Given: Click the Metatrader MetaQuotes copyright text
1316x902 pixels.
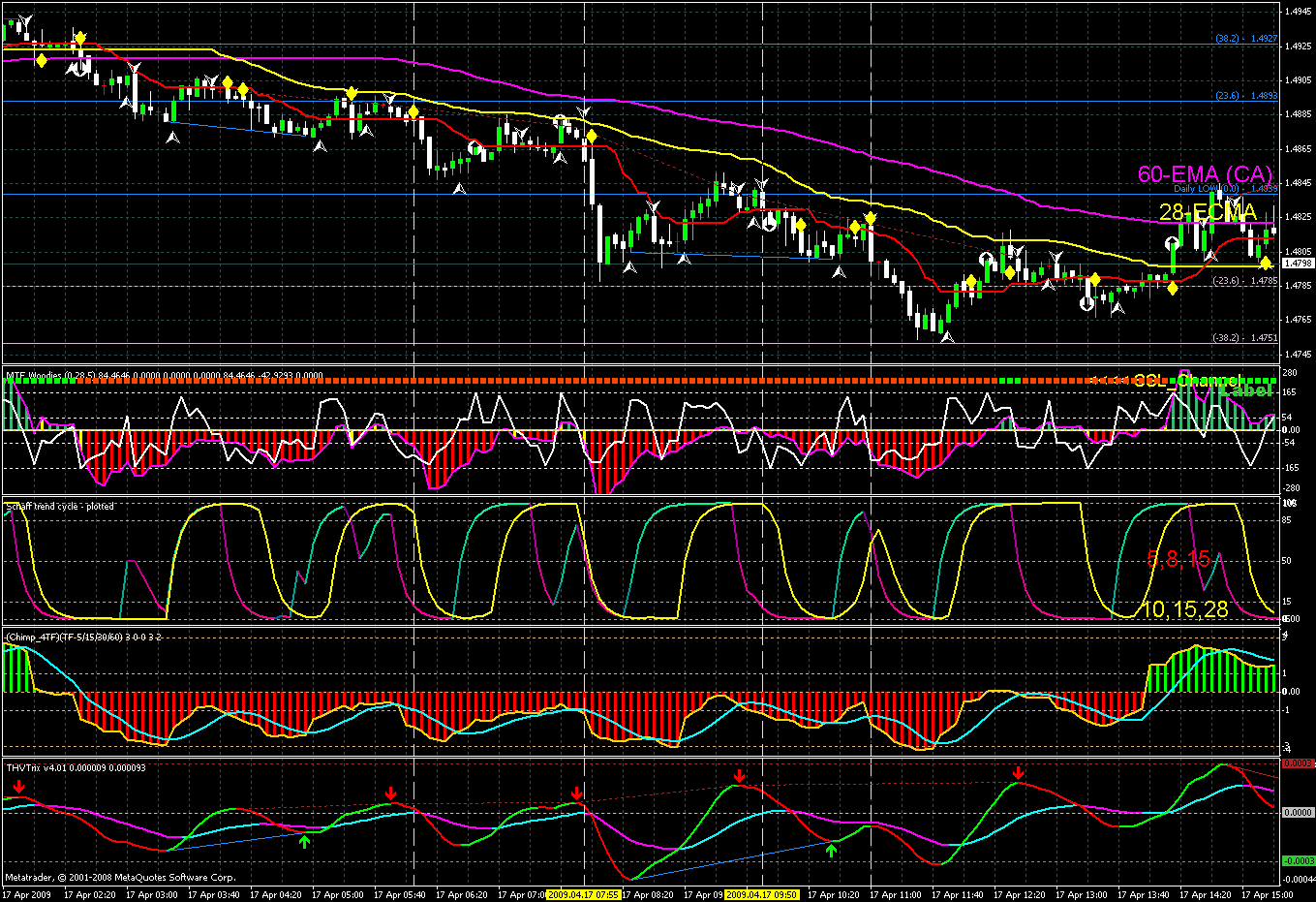Looking at the screenshot, I should pyautogui.click(x=120, y=878).
